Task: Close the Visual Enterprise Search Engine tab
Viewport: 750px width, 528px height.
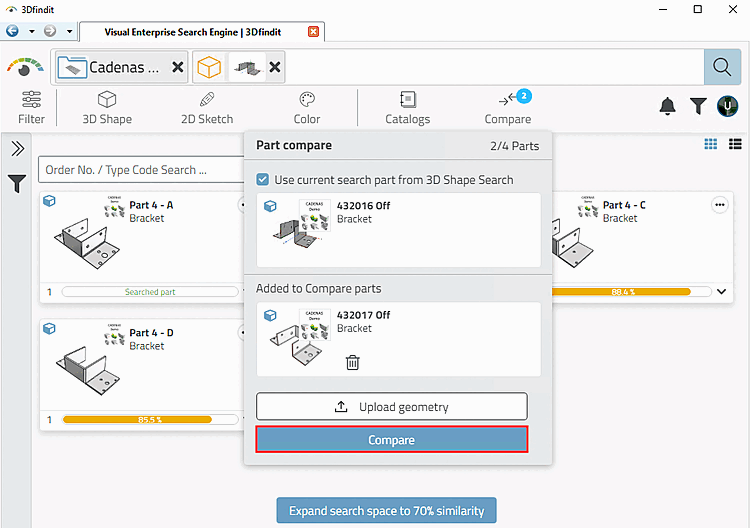Action: click(x=313, y=31)
